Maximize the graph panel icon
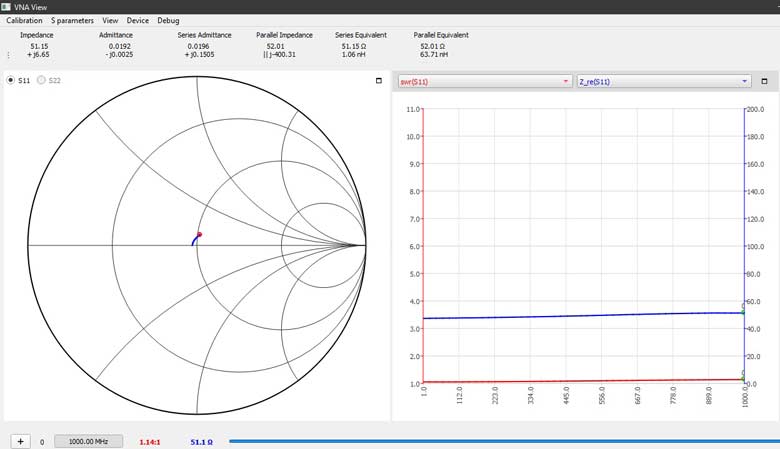Screen dimensions: 780x449 (764, 81)
